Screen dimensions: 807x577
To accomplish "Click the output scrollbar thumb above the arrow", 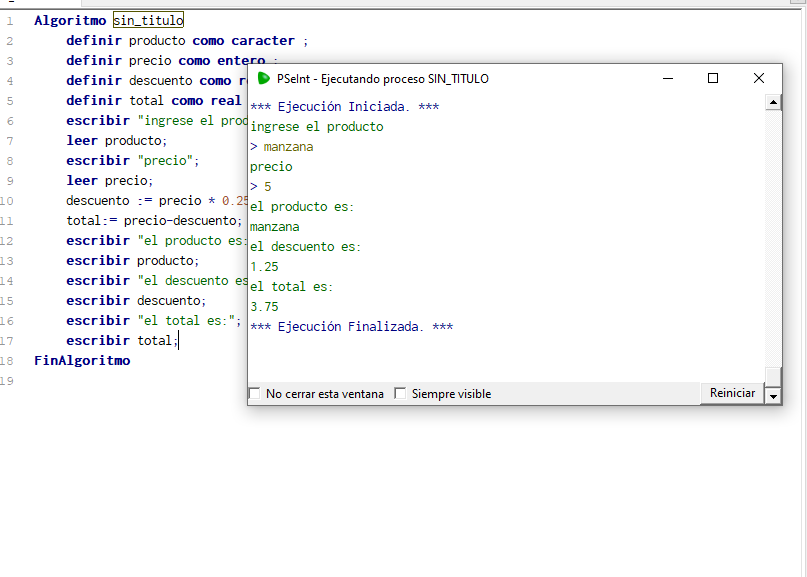I will pos(773,375).
